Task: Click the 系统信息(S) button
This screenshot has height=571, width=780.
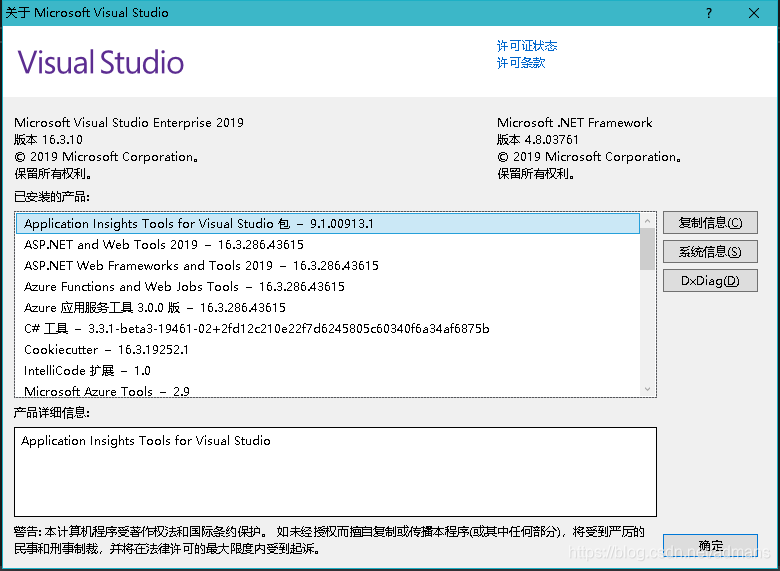Action: (710, 252)
